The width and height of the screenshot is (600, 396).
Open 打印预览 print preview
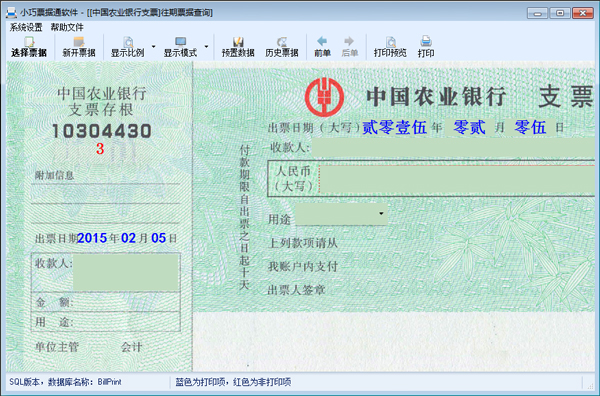tap(390, 47)
